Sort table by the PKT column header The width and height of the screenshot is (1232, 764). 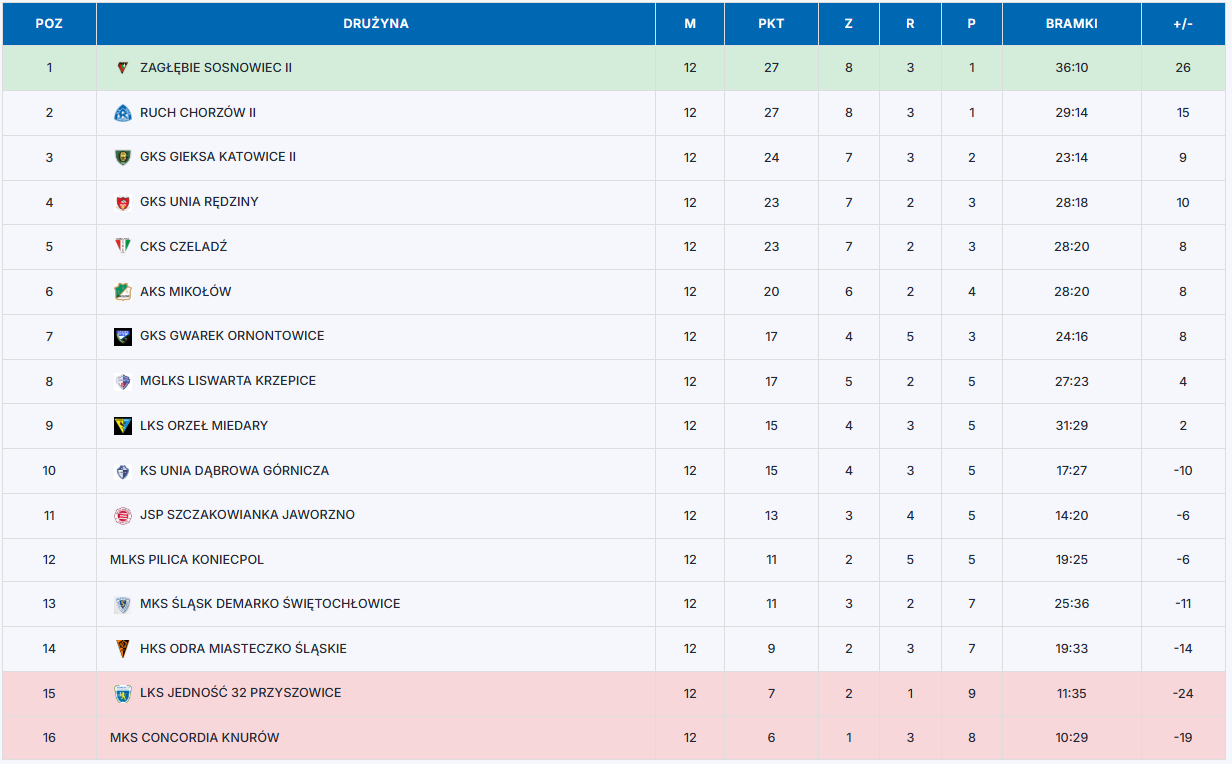pyautogui.click(x=771, y=24)
